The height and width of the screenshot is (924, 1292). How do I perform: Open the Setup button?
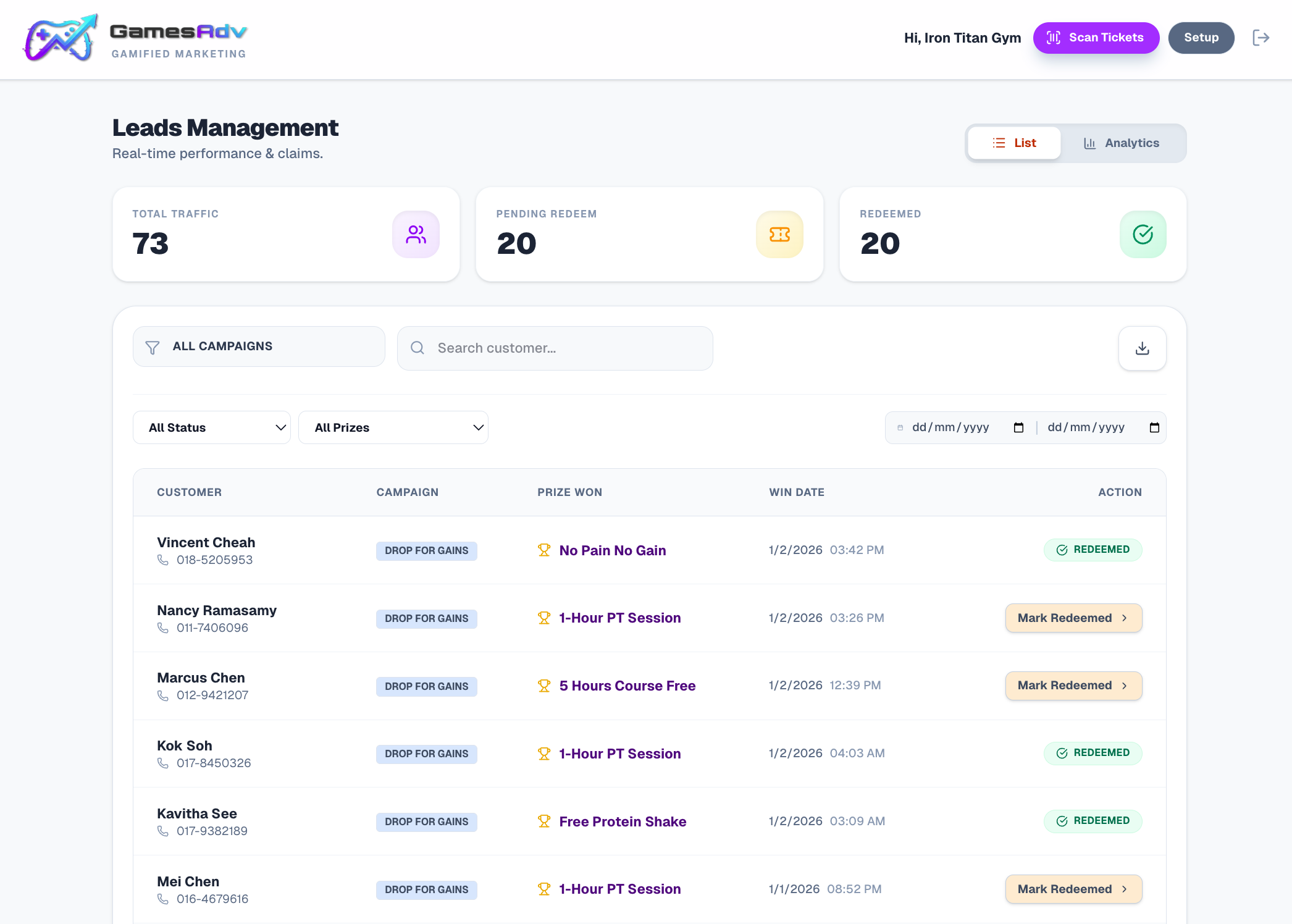click(x=1201, y=38)
